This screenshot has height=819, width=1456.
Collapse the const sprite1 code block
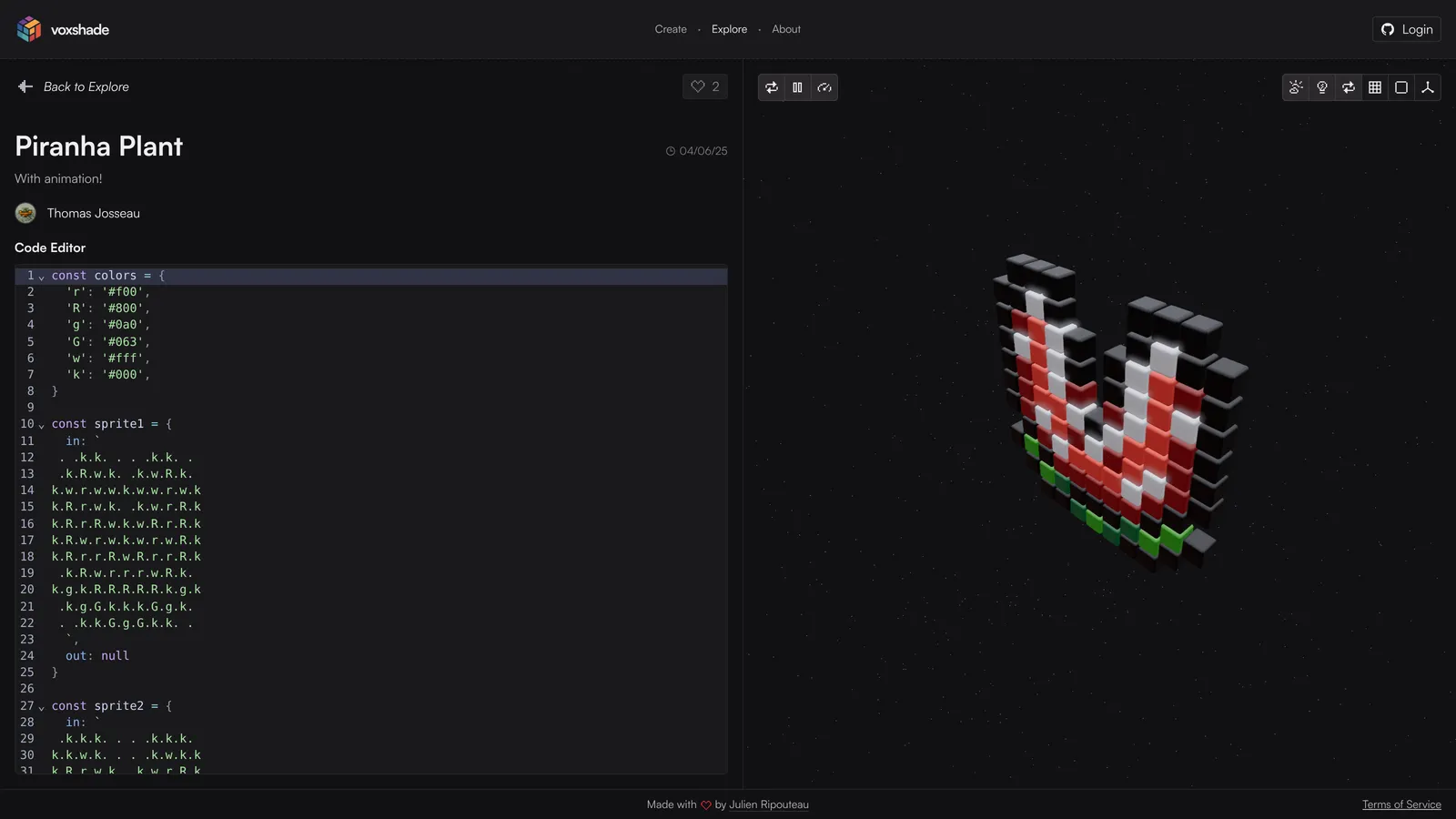coord(42,425)
